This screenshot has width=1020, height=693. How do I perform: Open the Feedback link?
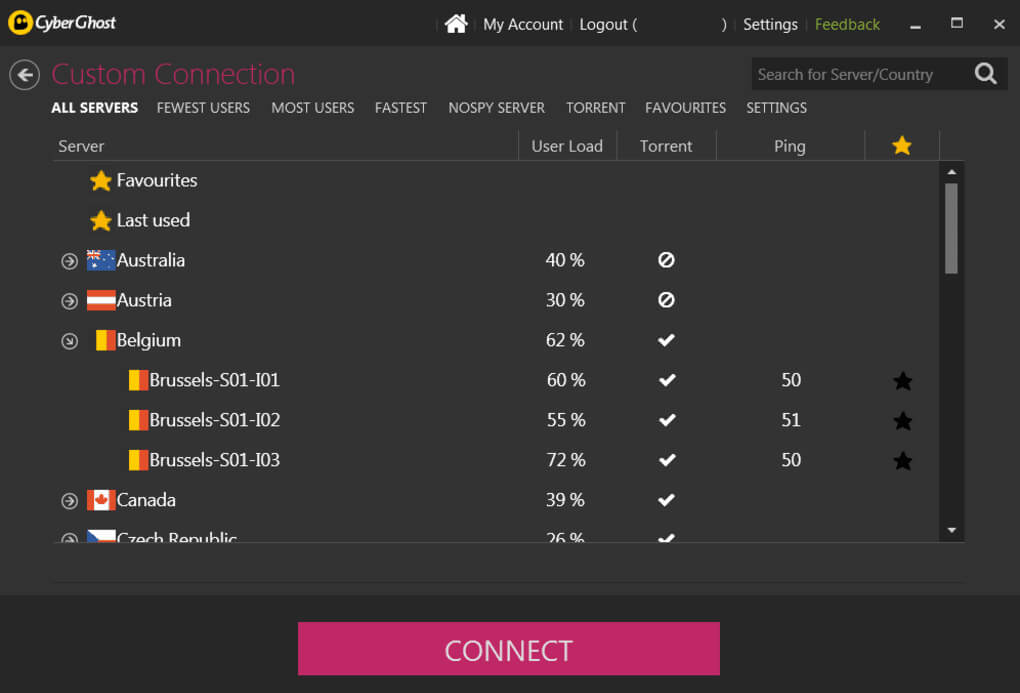click(847, 25)
